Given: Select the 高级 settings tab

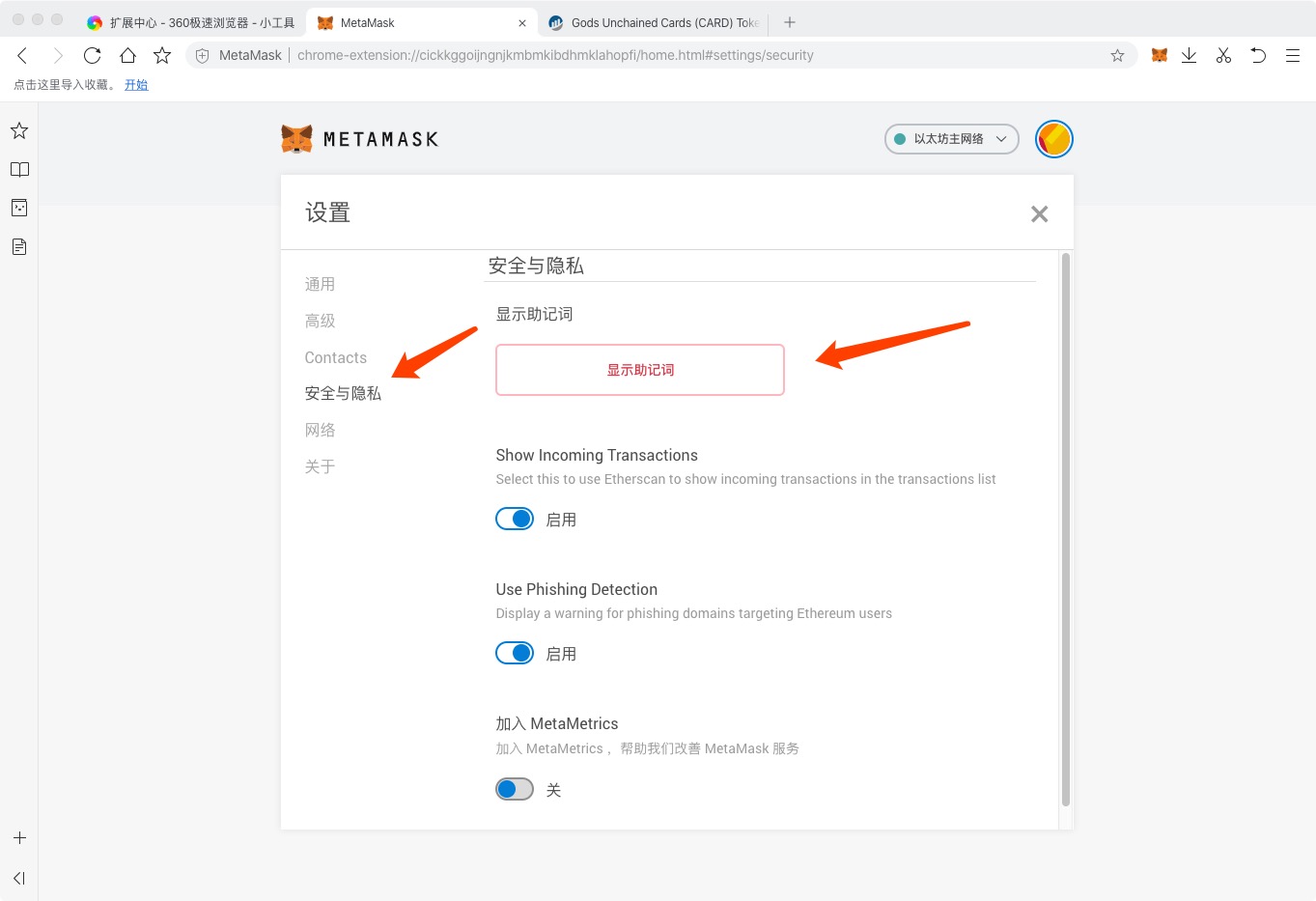Looking at the screenshot, I should [x=321, y=321].
